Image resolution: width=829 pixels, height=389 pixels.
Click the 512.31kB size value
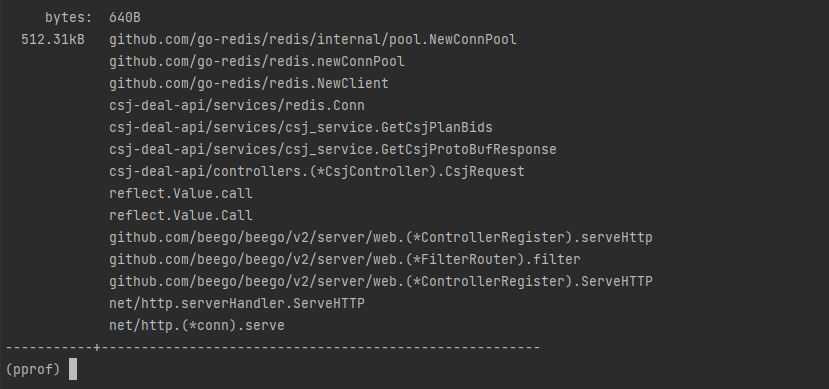[x=53, y=40]
